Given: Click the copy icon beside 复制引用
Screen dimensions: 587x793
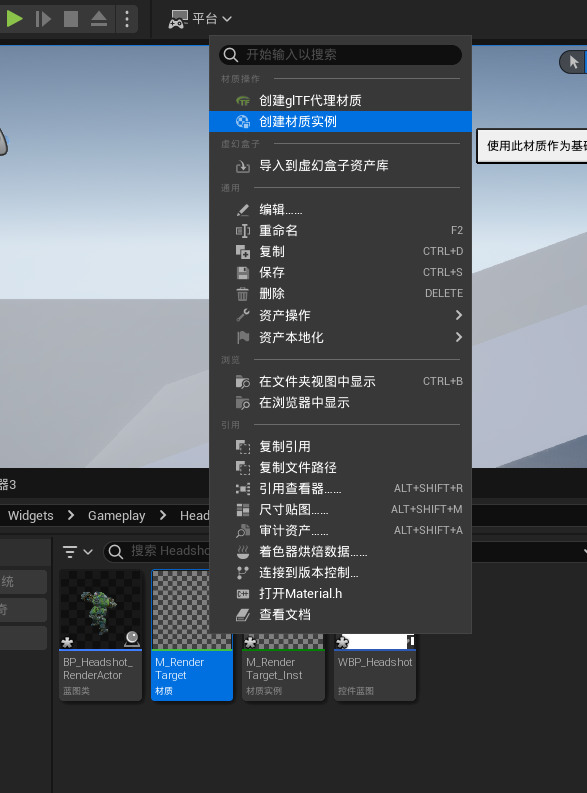Looking at the screenshot, I should point(243,447).
